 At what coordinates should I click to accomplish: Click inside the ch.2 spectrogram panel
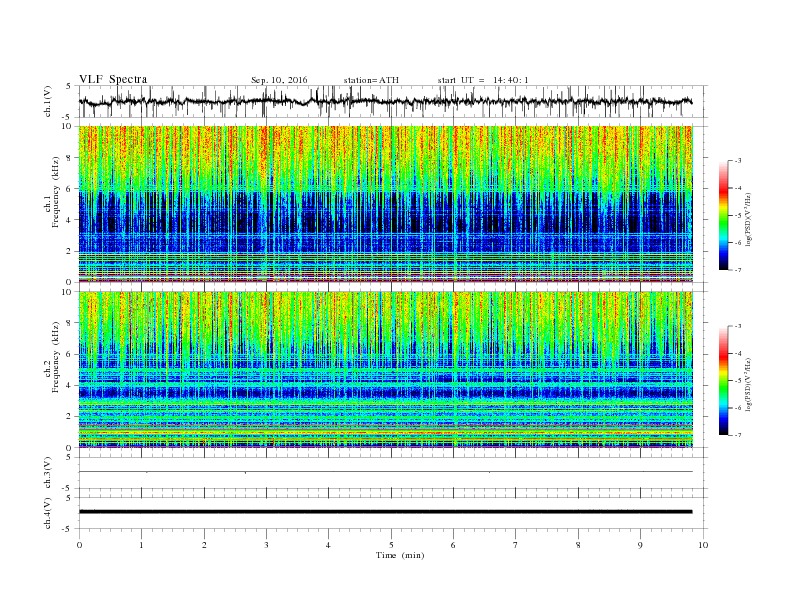click(x=385, y=370)
